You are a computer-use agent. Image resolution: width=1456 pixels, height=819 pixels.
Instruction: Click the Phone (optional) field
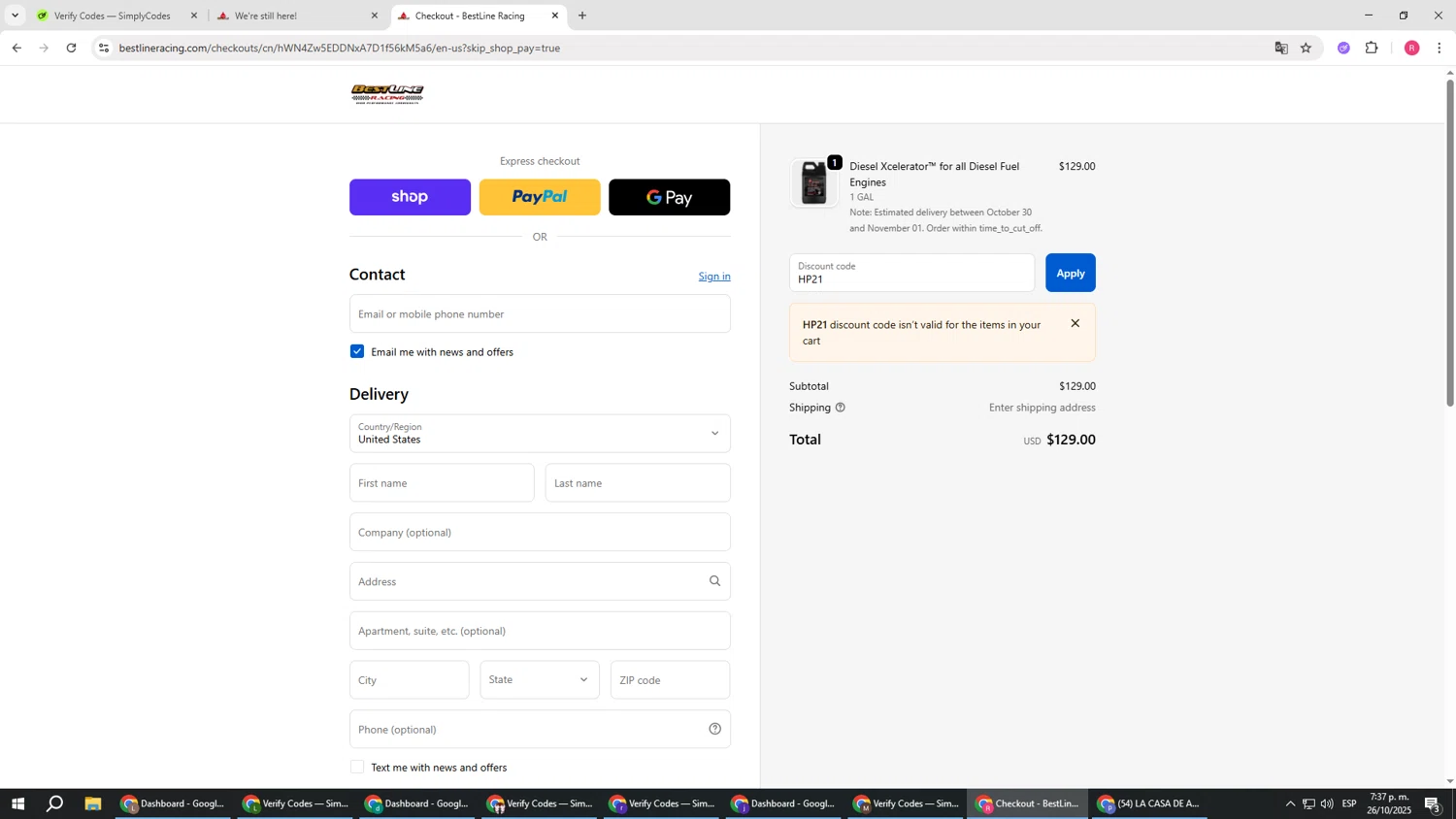[x=540, y=730]
